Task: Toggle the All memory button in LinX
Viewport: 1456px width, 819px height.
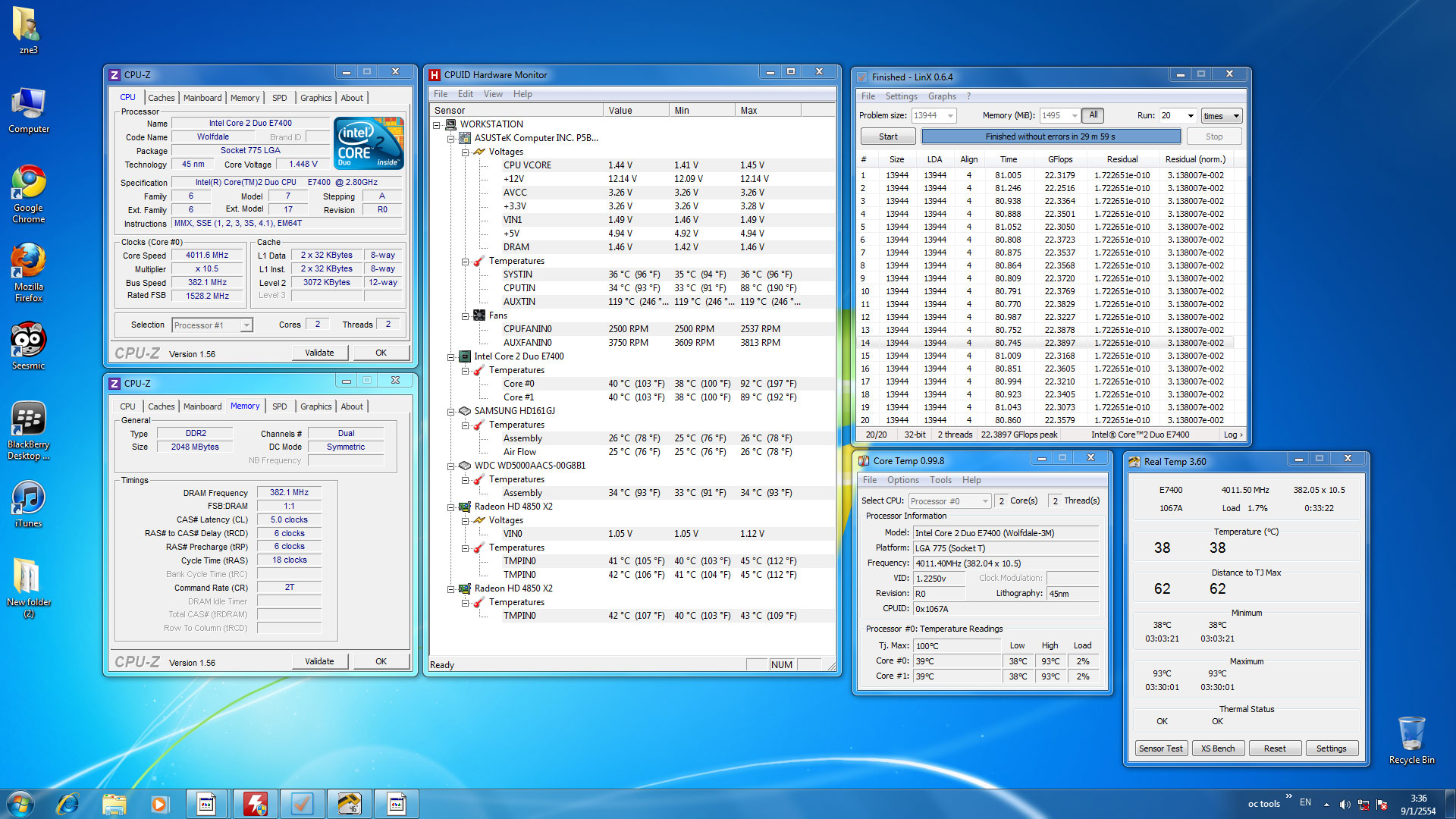Action: [1093, 115]
